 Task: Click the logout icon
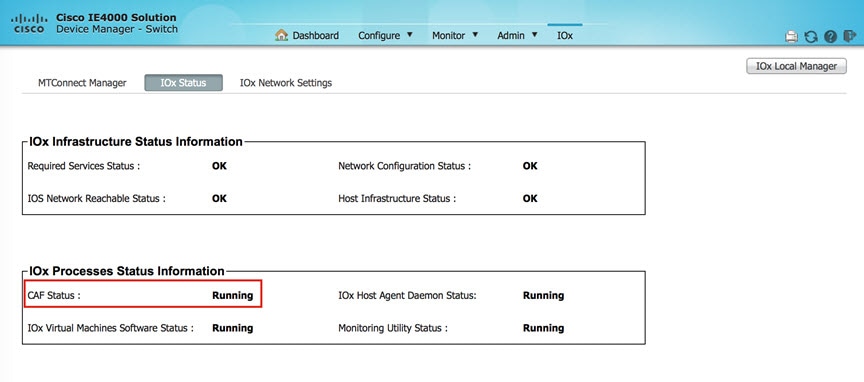[849, 36]
